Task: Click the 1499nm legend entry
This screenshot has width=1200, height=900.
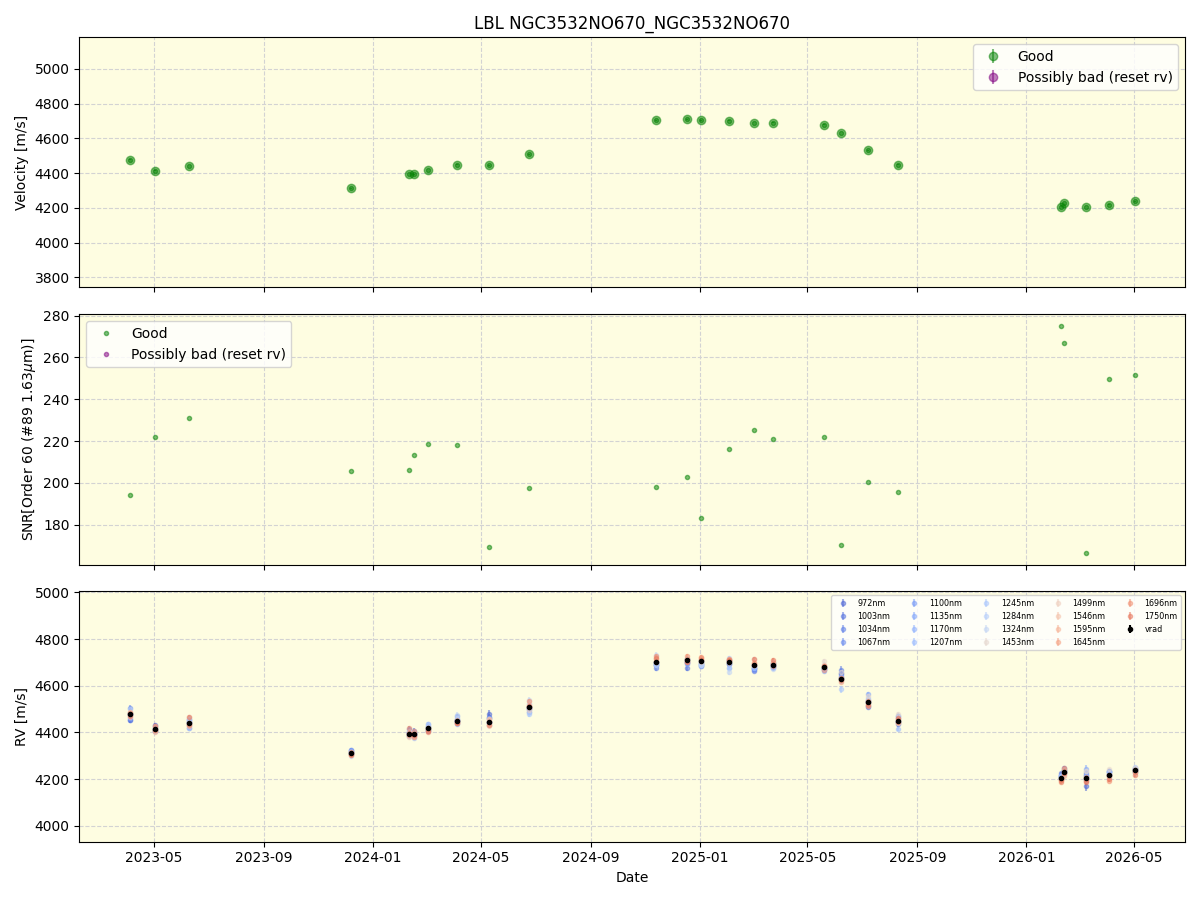Action: pyautogui.click(x=1079, y=603)
